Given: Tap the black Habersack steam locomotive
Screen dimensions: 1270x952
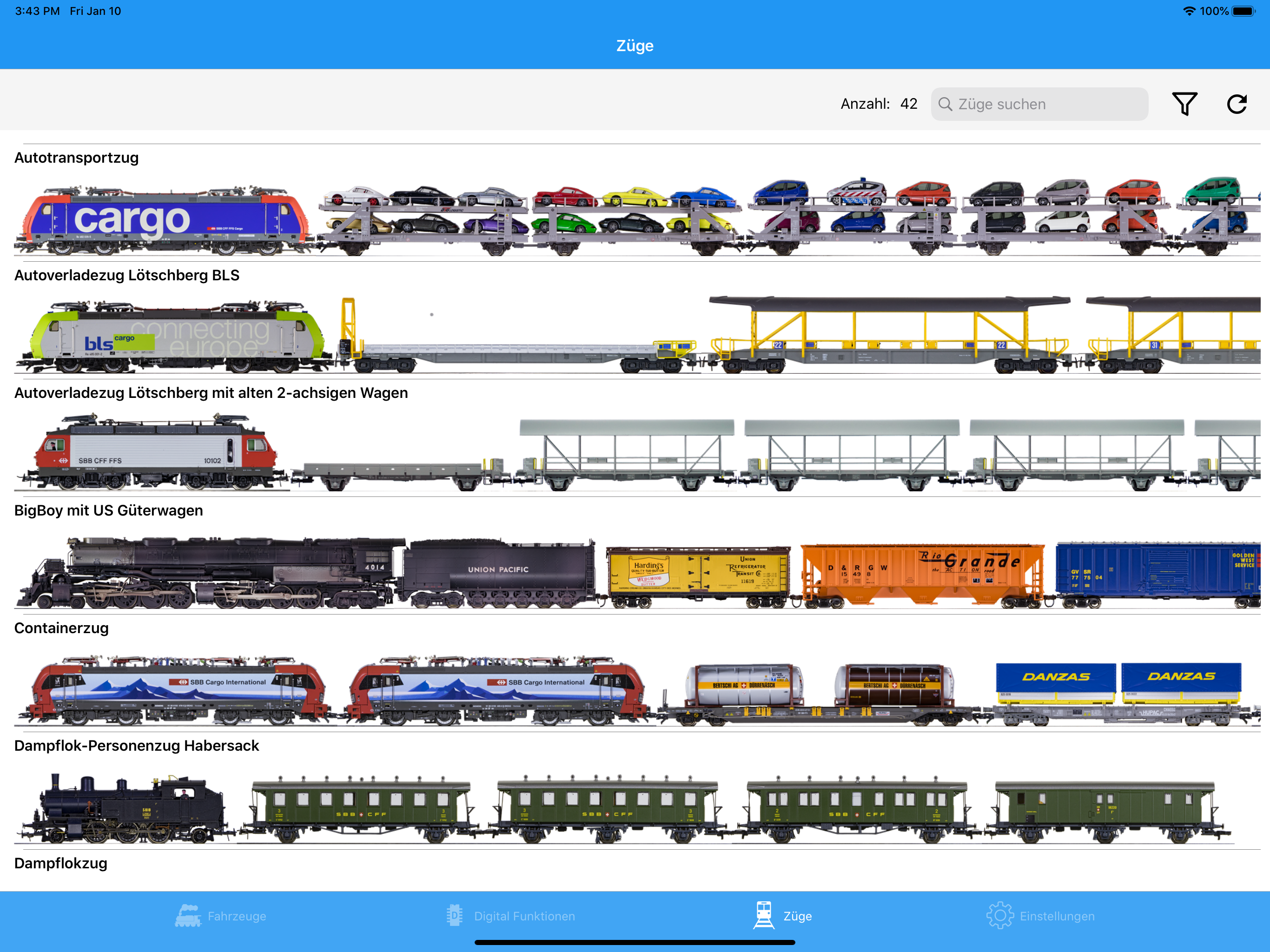Looking at the screenshot, I should [124, 808].
